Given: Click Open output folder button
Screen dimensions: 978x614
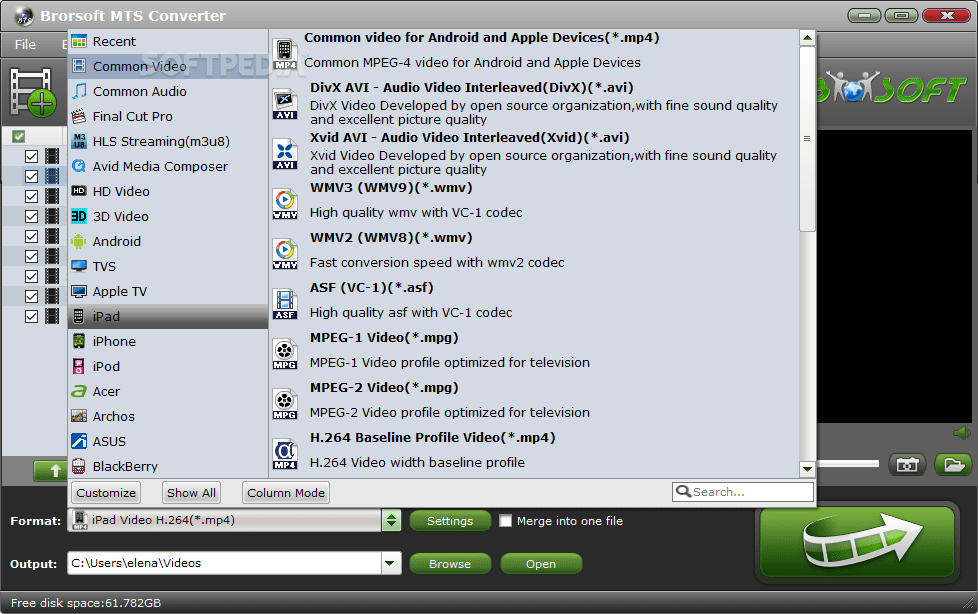Looking at the screenshot, I should coord(541,563).
